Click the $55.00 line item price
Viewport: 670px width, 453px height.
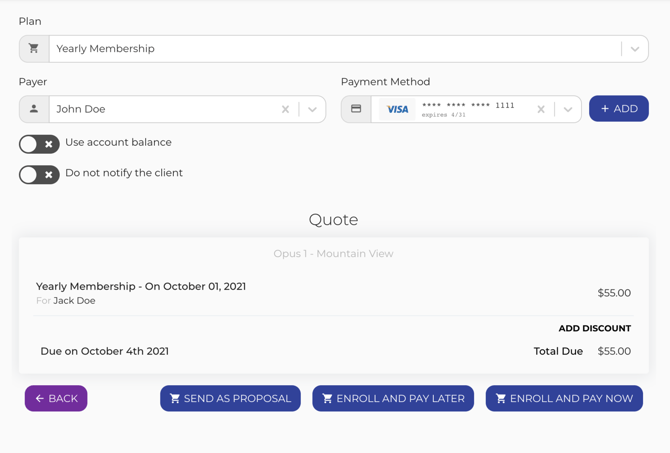point(614,293)
